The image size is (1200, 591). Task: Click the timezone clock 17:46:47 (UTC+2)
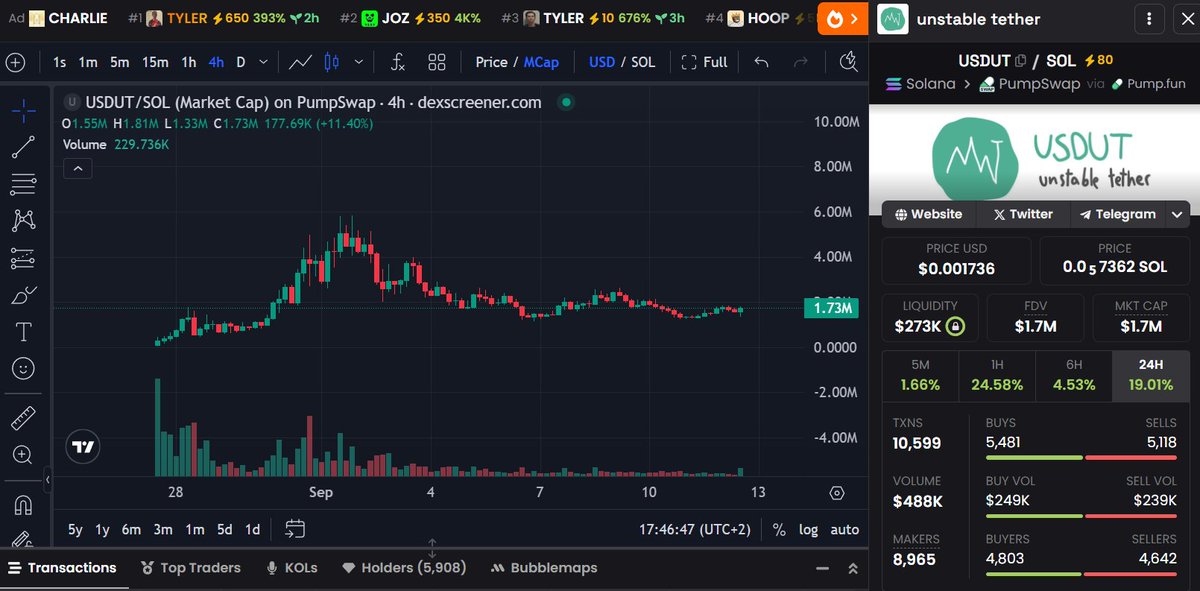695,530
